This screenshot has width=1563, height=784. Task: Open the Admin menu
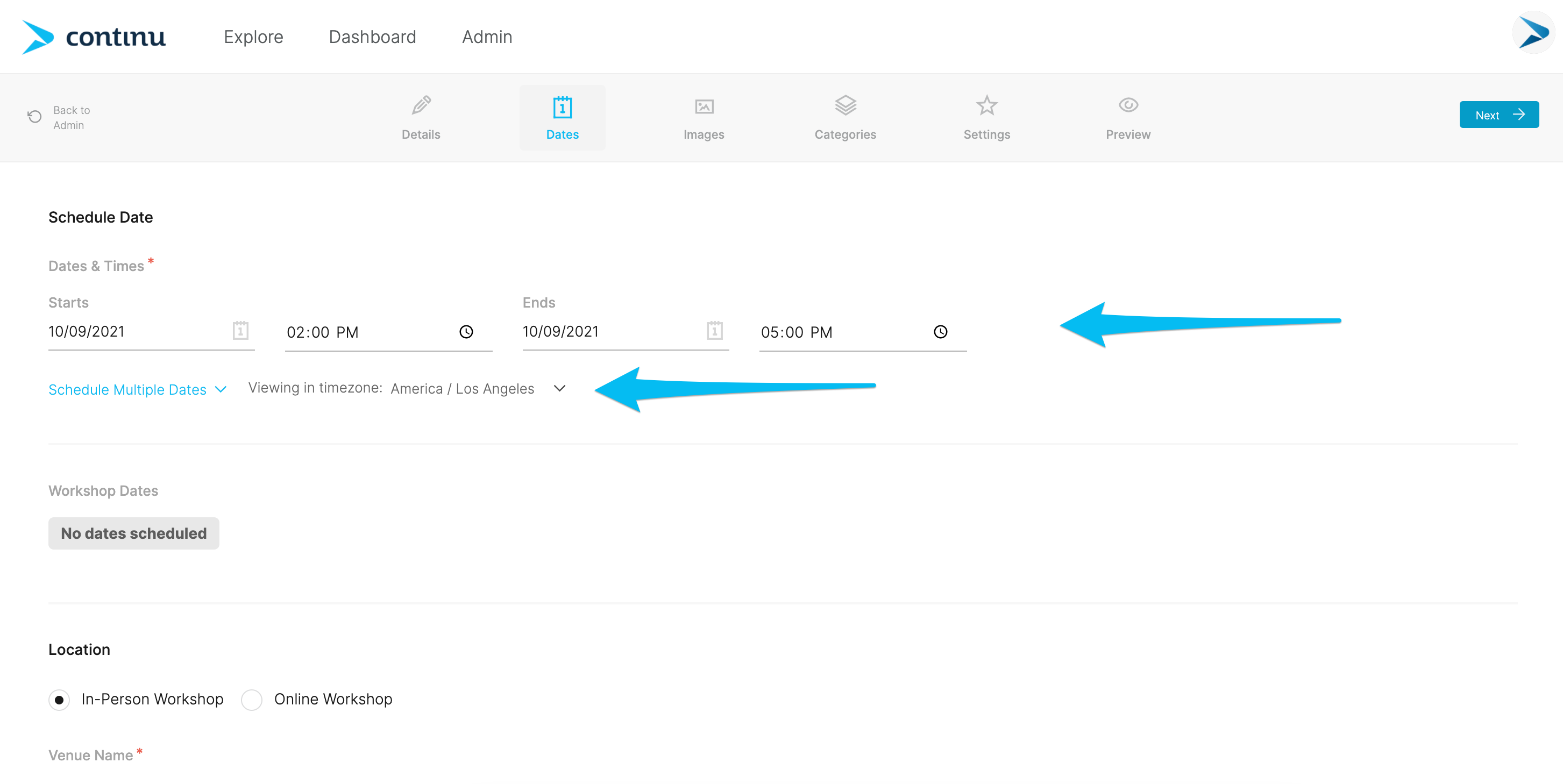[x=487, y=37]
